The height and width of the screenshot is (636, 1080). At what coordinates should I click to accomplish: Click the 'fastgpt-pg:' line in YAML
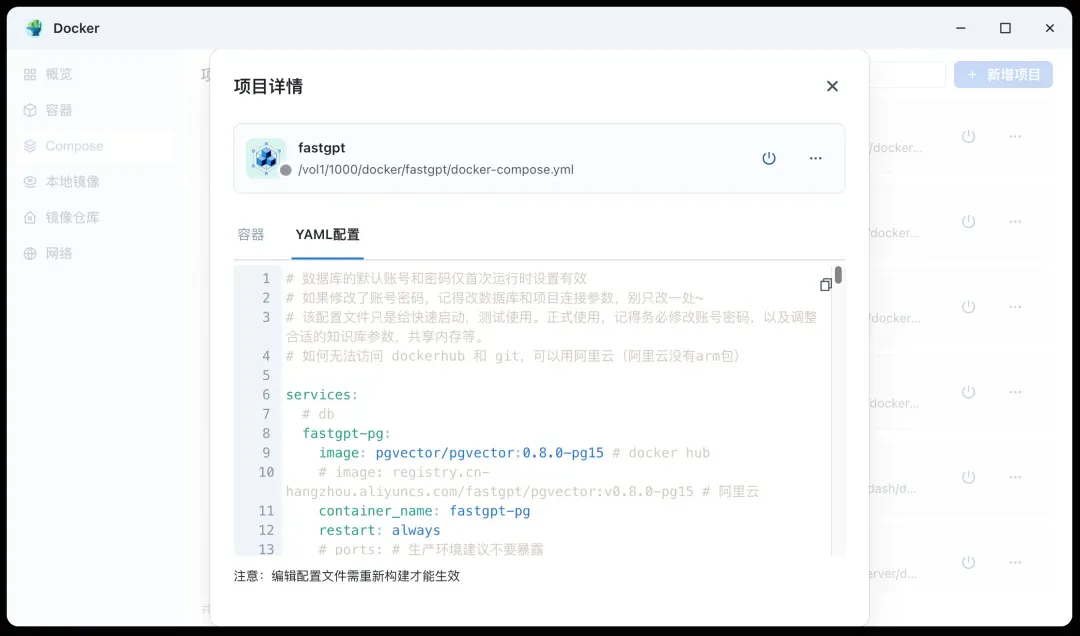point(346,433)
